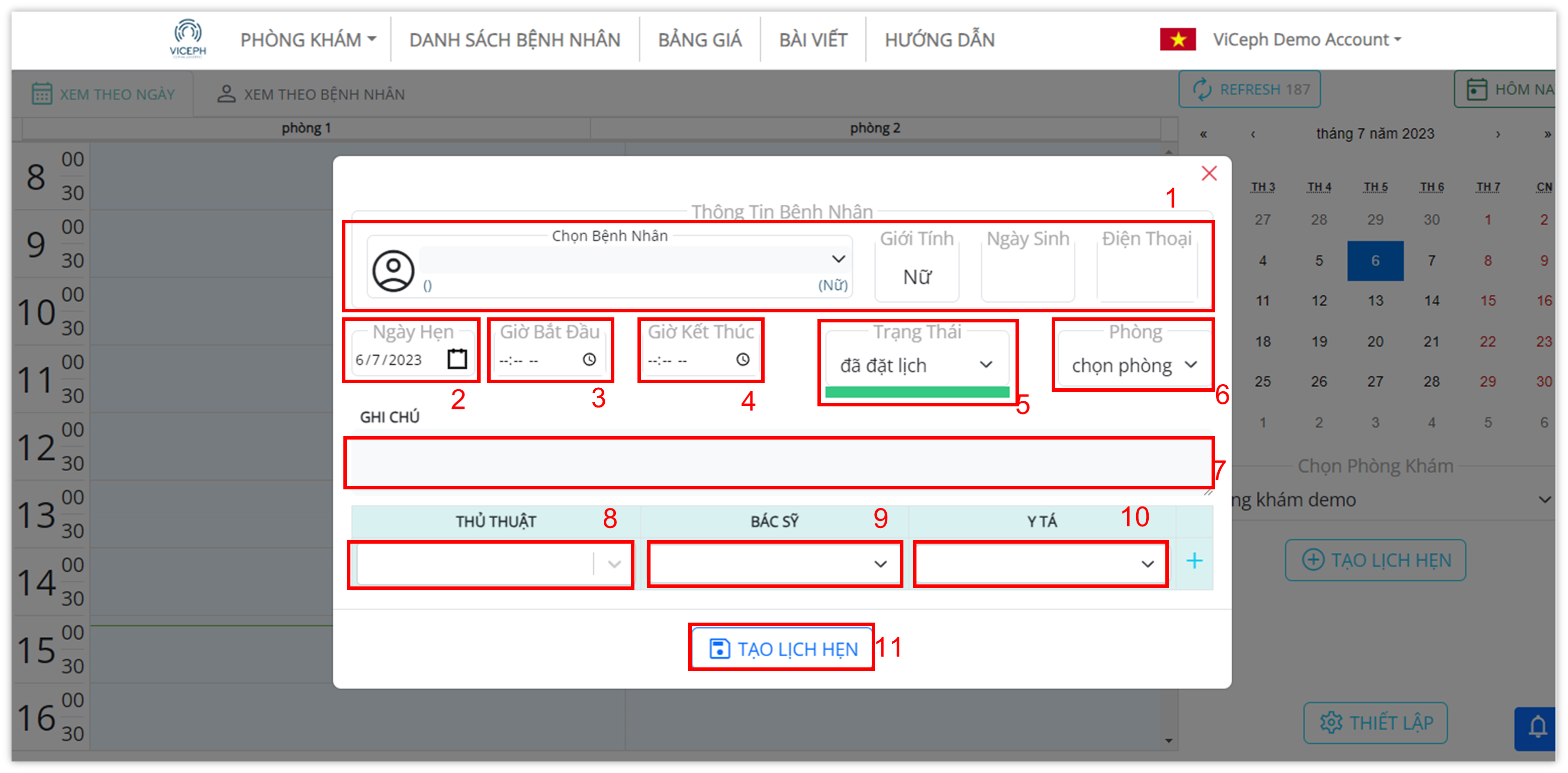Go to previous year in calendar

1203,135
